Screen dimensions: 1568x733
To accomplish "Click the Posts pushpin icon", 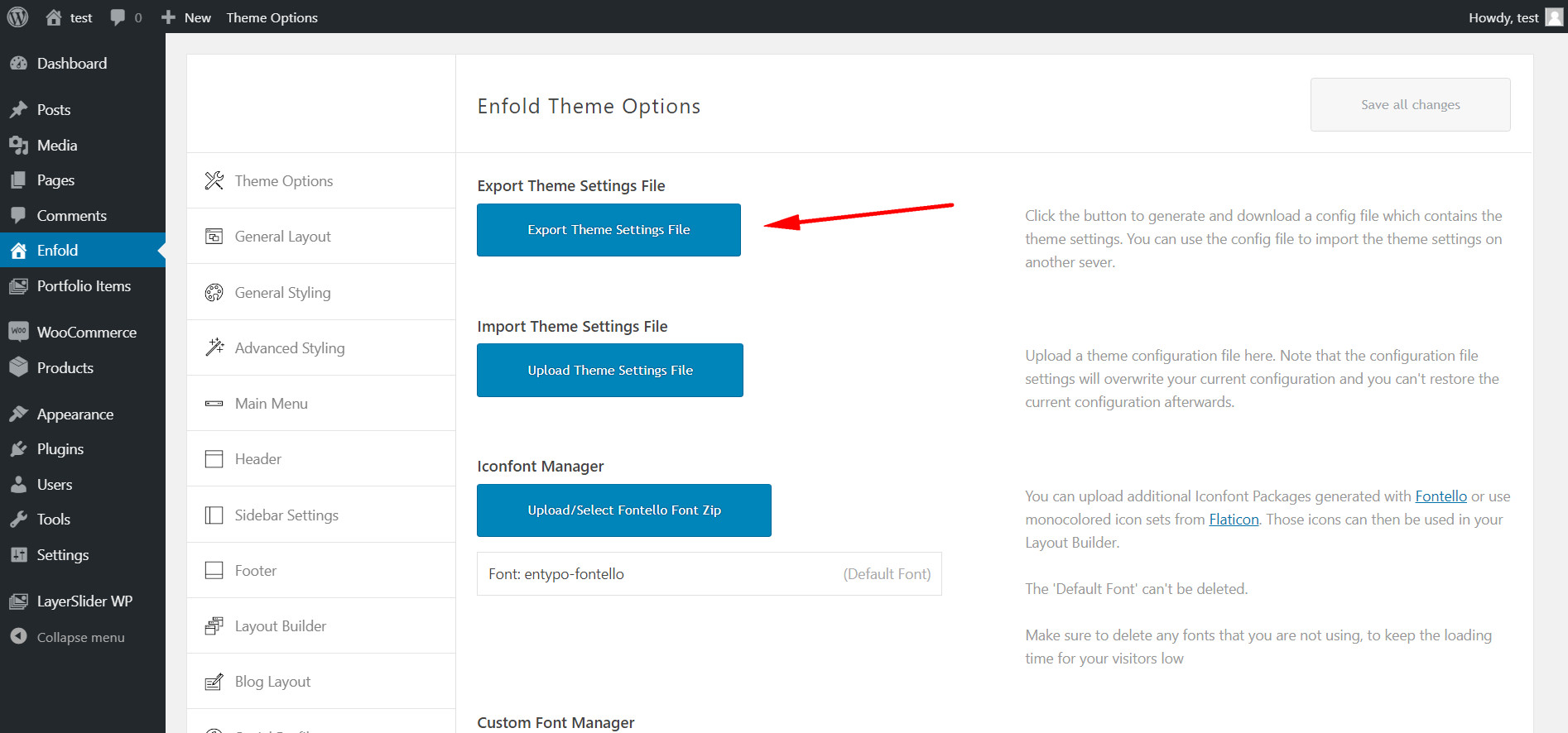I will (x=18, y=109).
